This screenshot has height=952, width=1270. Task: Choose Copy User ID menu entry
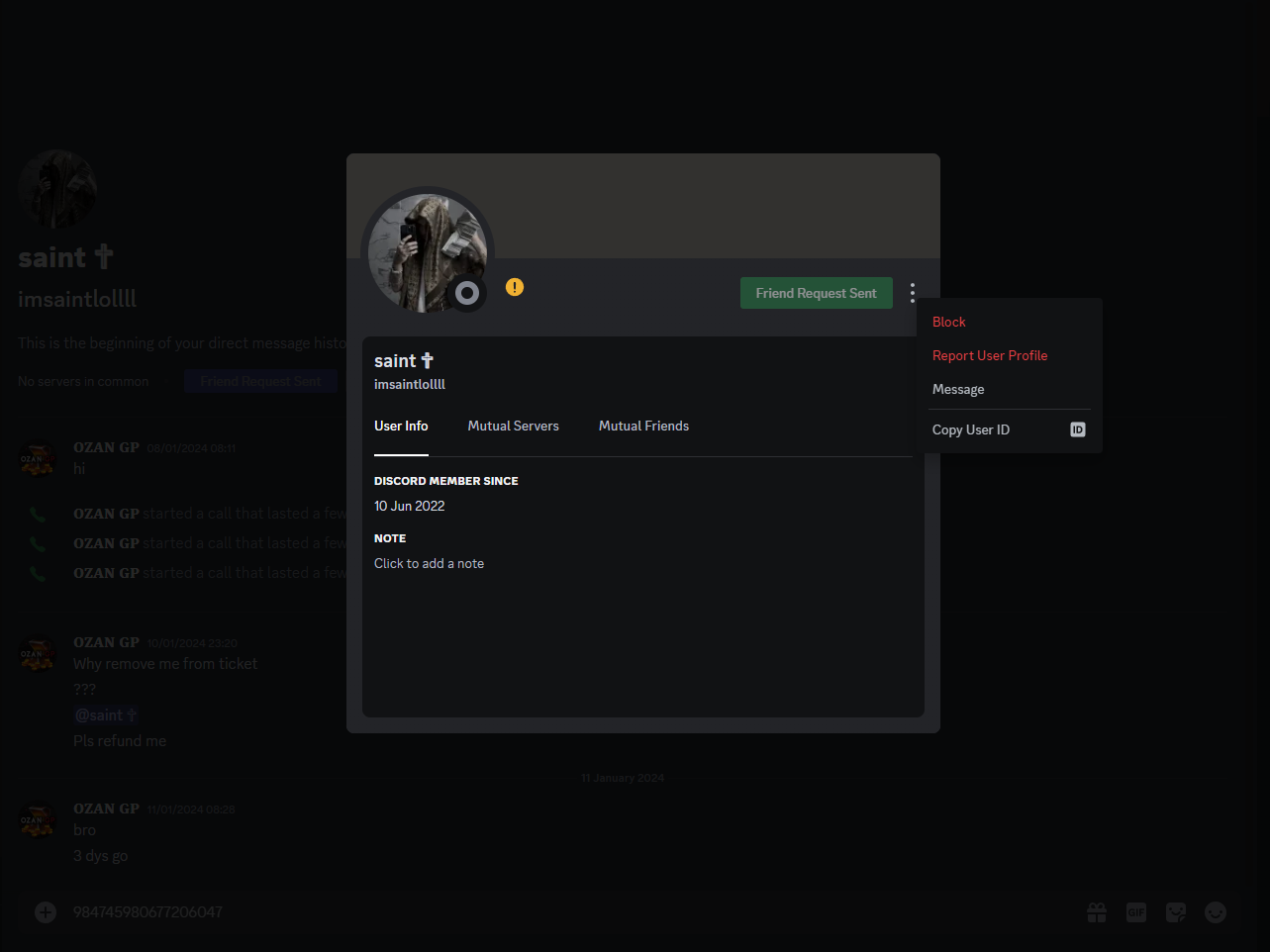[1011, 429]
